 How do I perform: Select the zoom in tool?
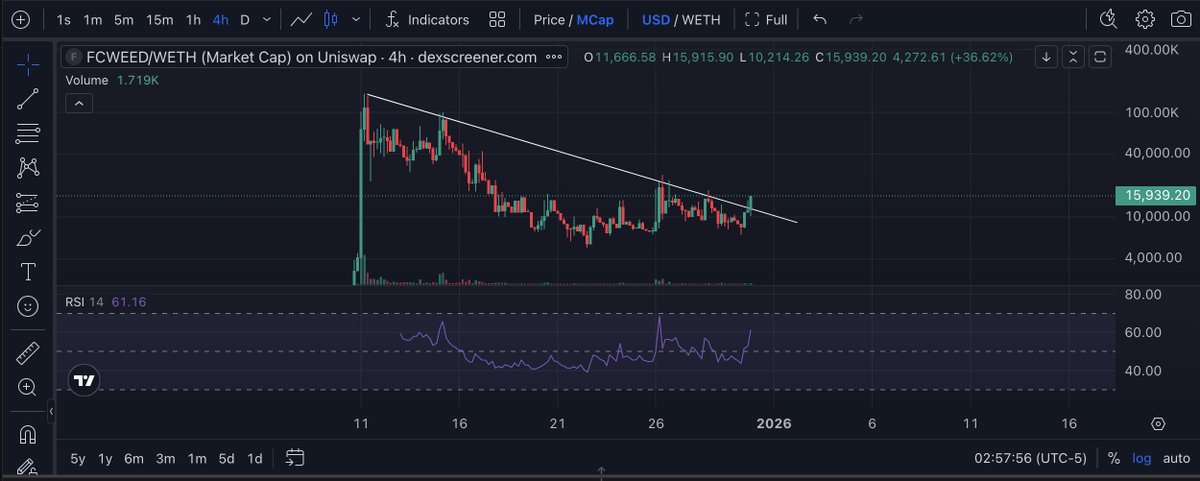point(29,388)
